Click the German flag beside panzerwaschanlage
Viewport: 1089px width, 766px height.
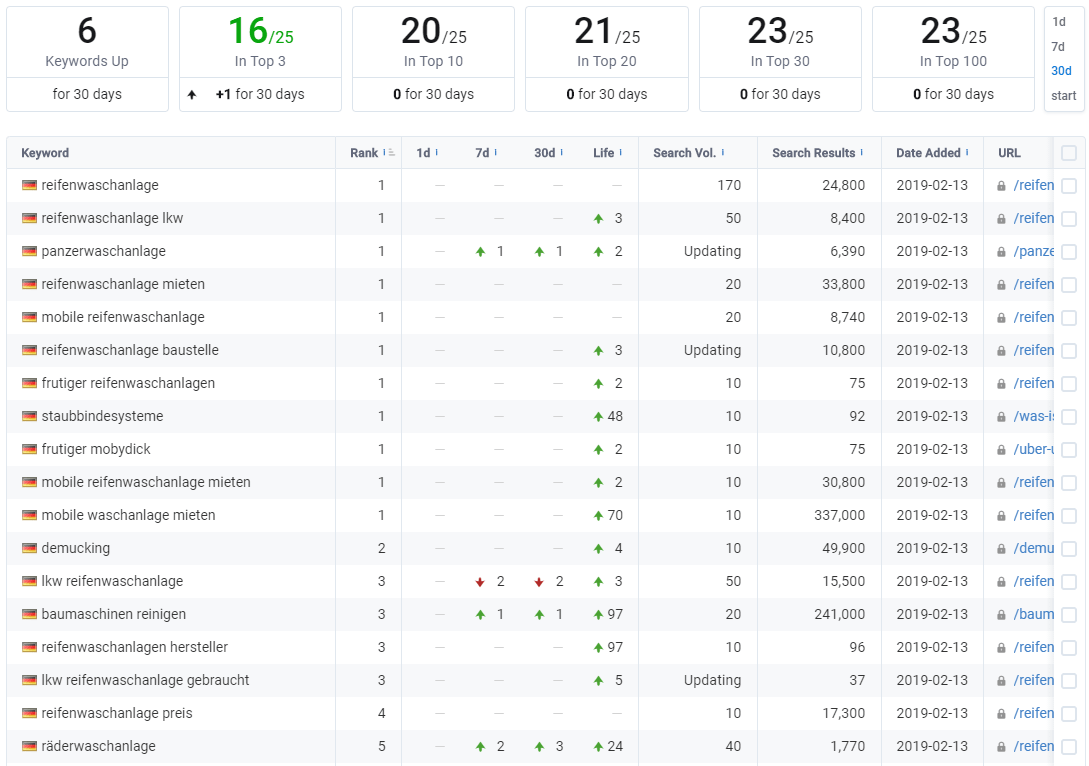tap(29, 251)
